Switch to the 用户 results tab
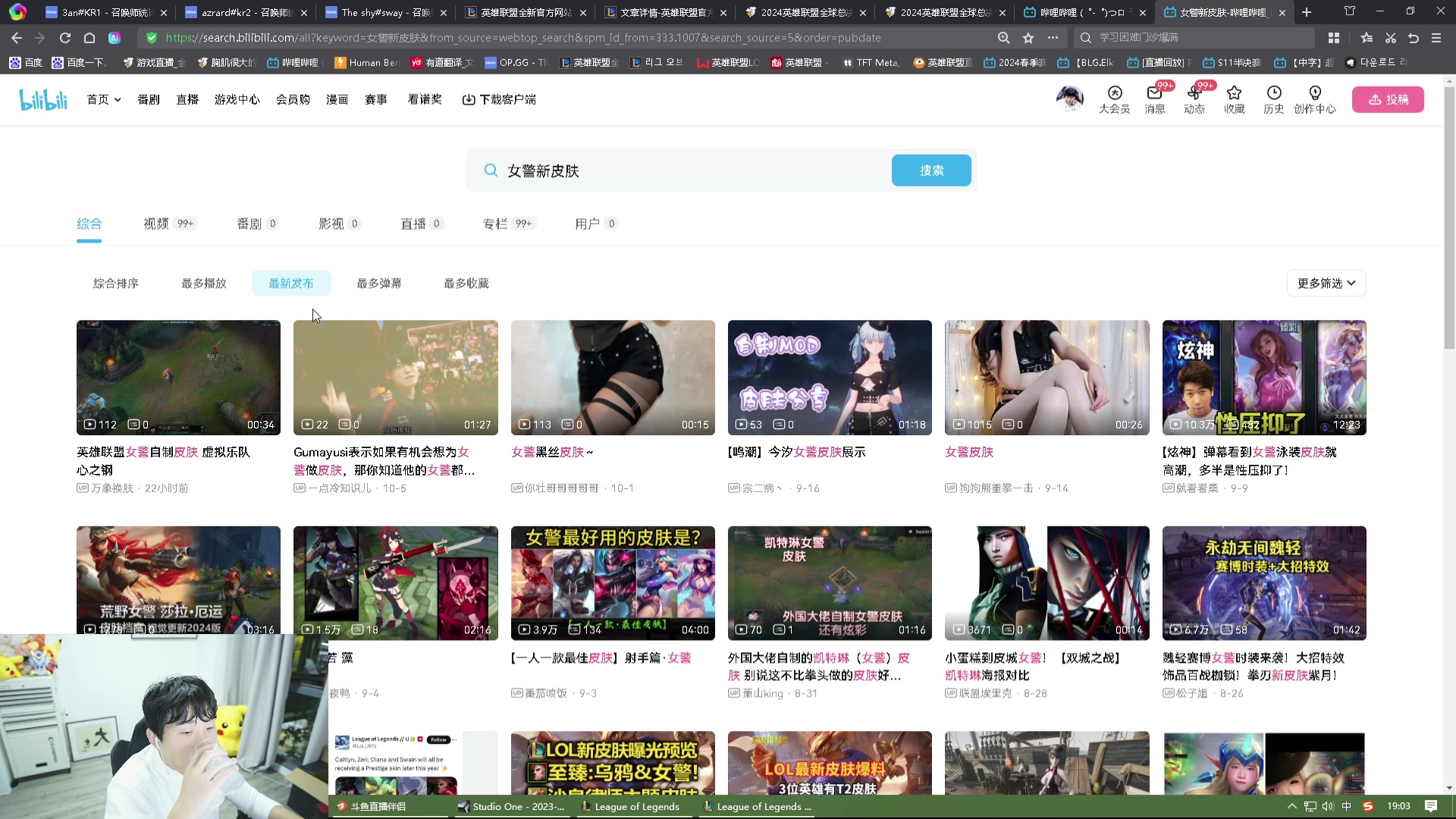The height and width of the screenshot is (819, 1456). (596, 224)
